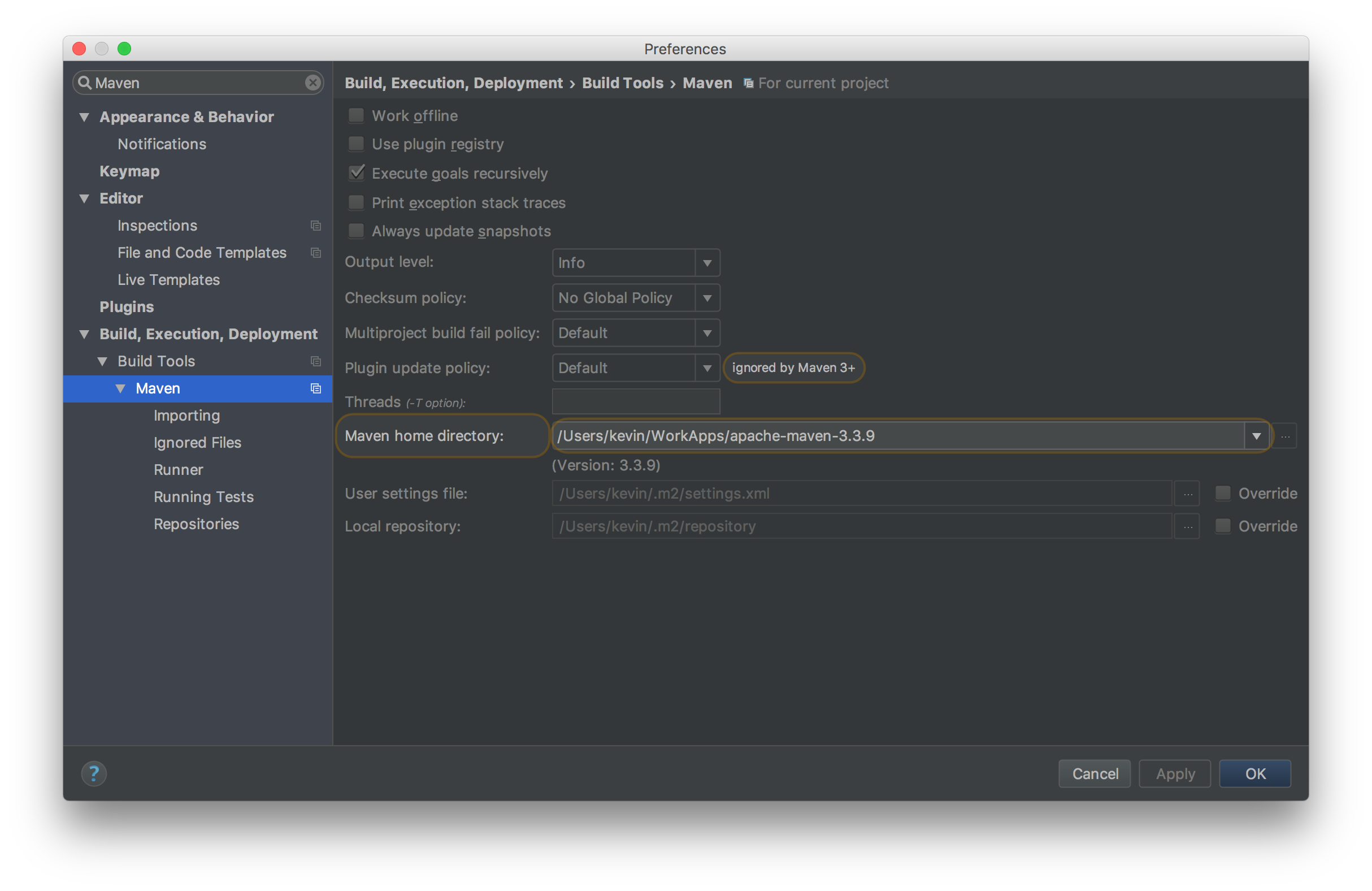Click project-level icon beside File and Code Templates
Image resolution: width=1372 pixels, height=891 pixels.
(315, 253)
